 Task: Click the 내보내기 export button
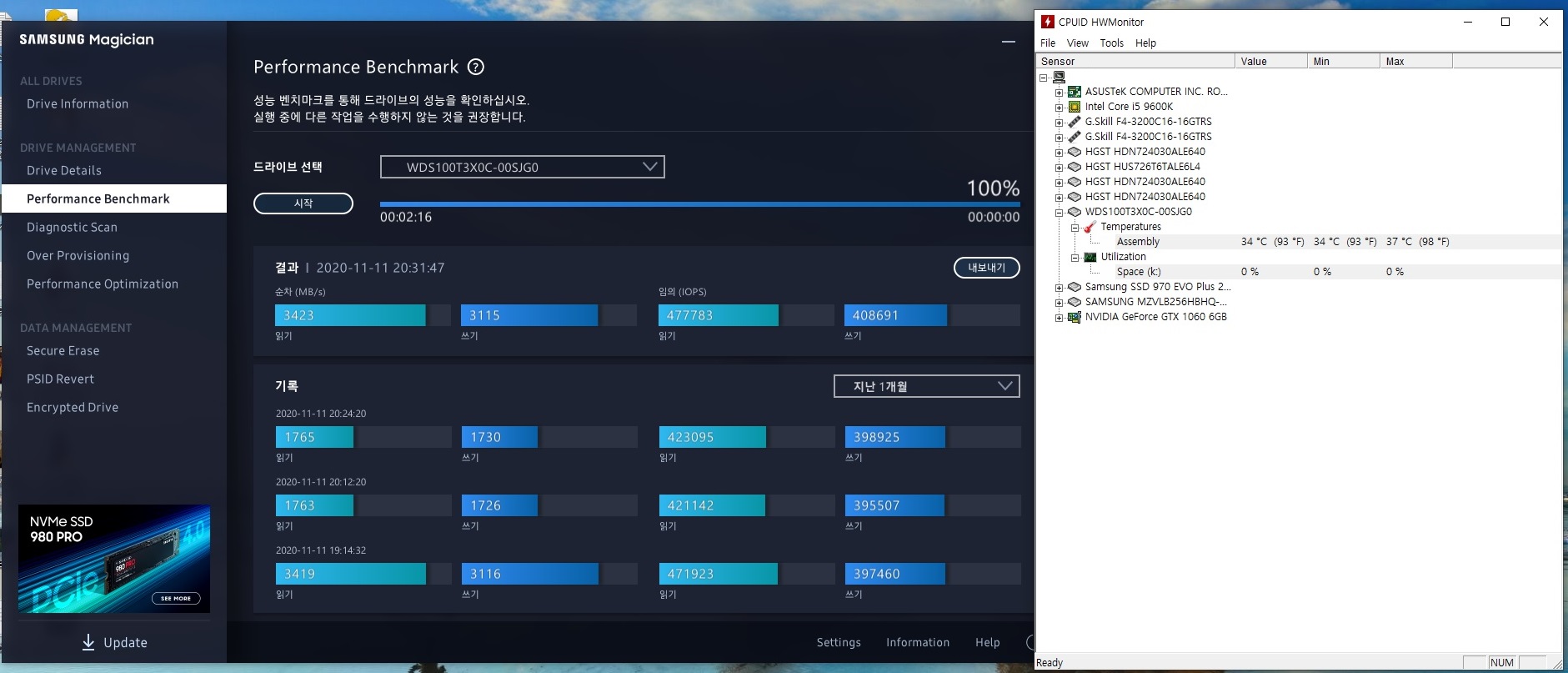986,268
